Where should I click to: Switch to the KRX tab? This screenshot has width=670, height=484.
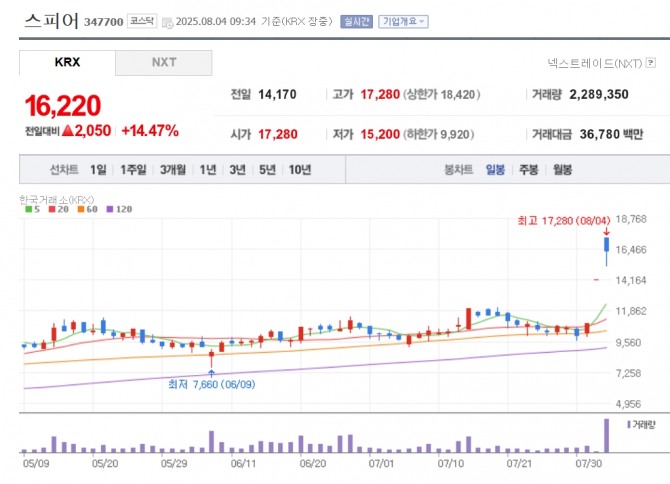(67, 62)
